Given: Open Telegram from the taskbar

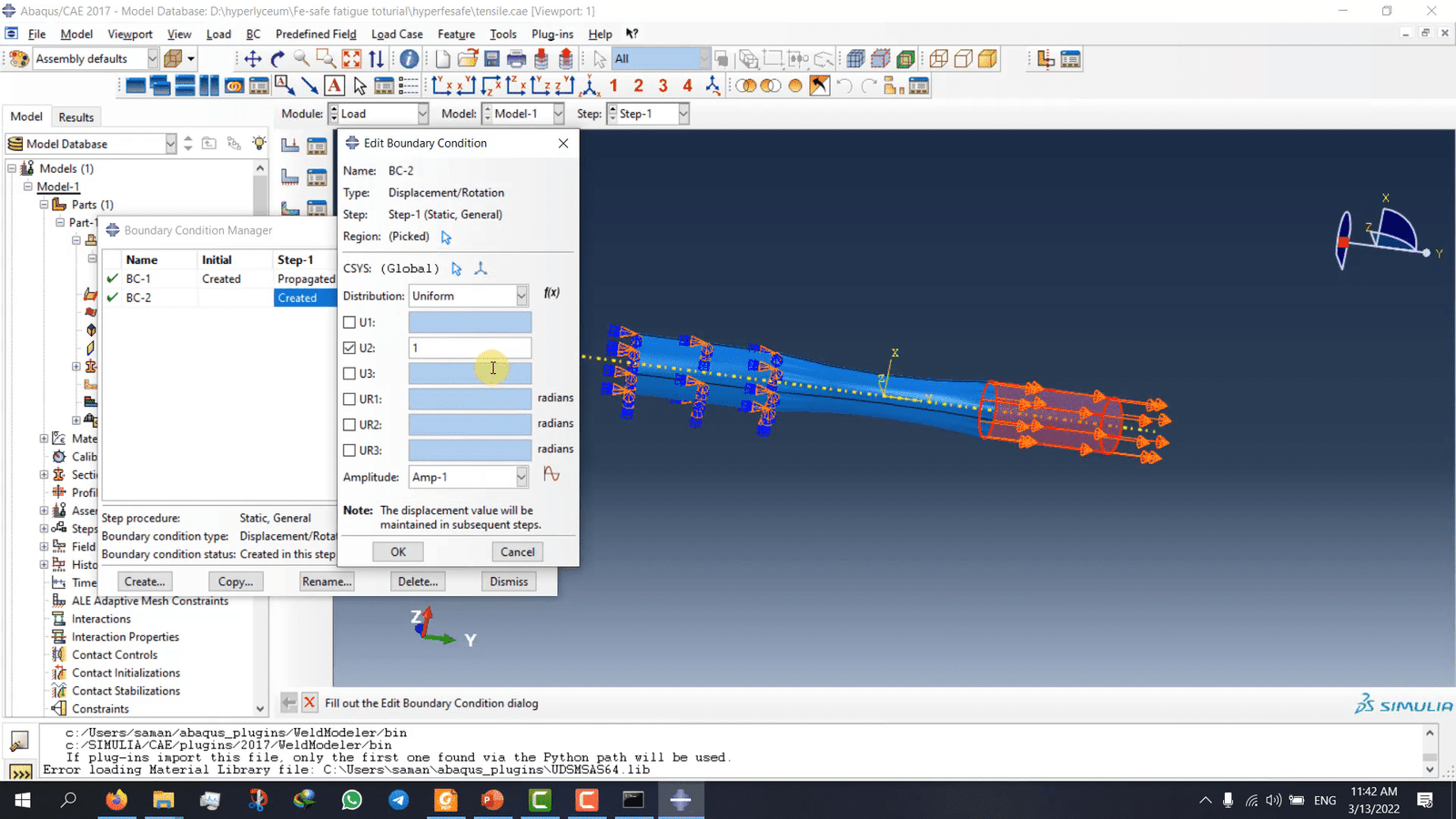Looking at the screenshot, I should tap(399, 800).
